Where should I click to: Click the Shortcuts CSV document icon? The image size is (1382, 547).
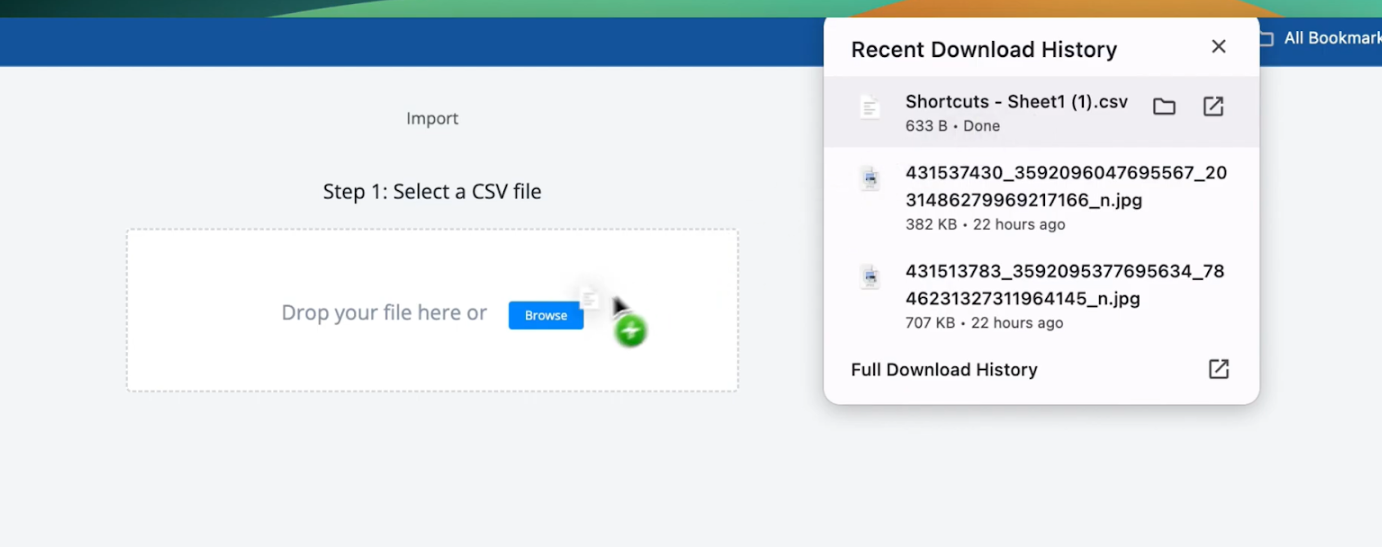870,107
